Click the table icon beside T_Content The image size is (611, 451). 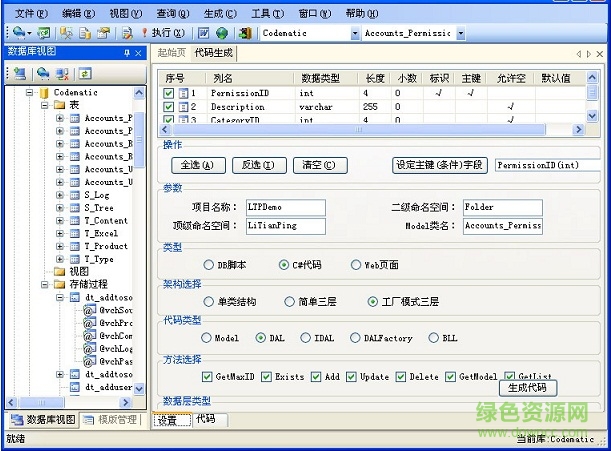[74, 221]
